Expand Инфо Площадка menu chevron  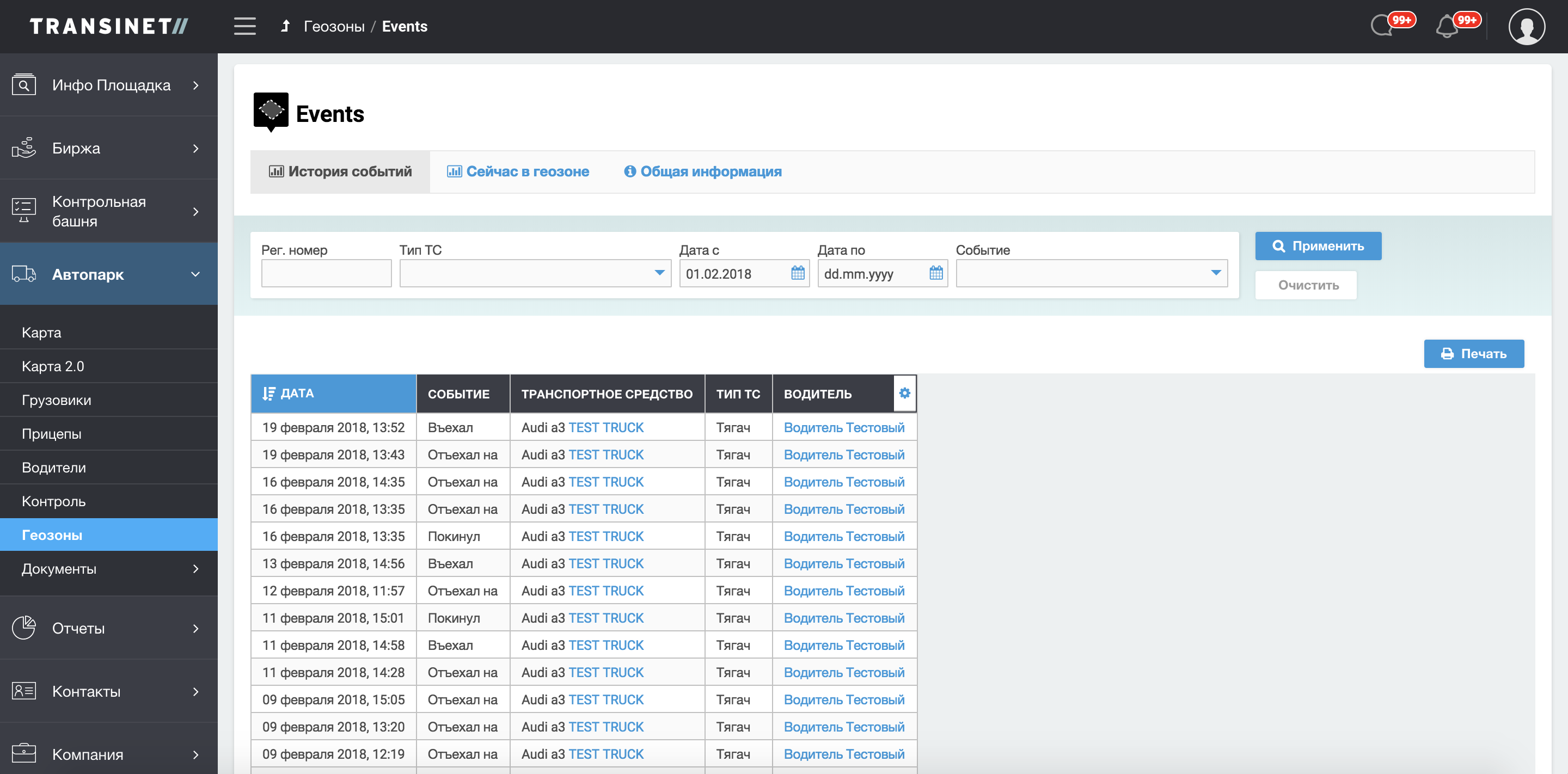point(195,85)
